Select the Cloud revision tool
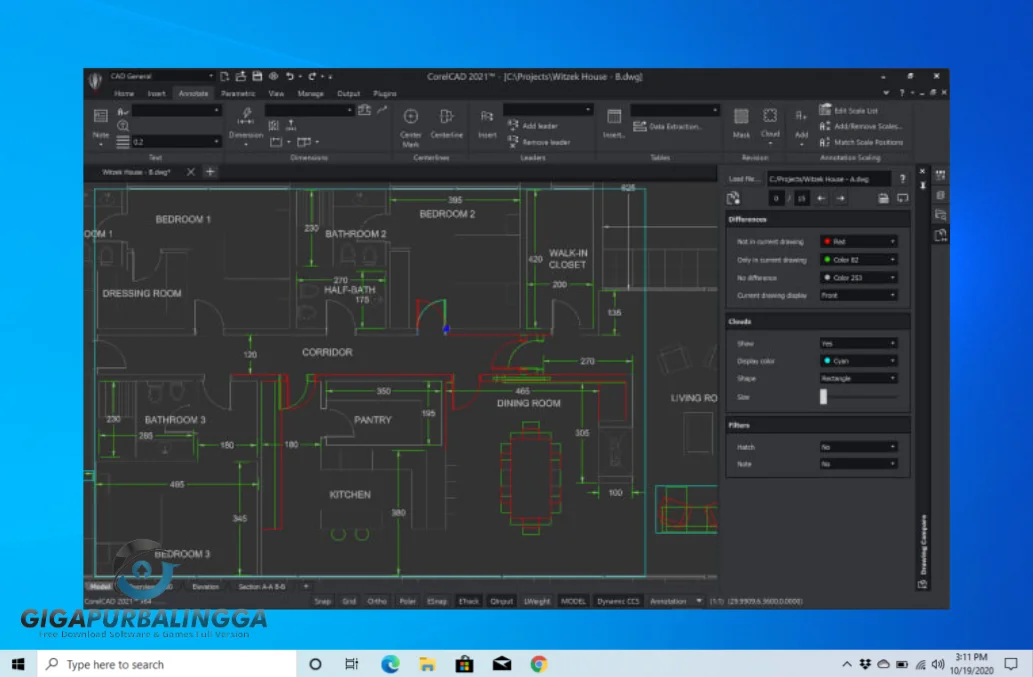The width and height of the screenshot is (1033, 677). click(770, 122)
